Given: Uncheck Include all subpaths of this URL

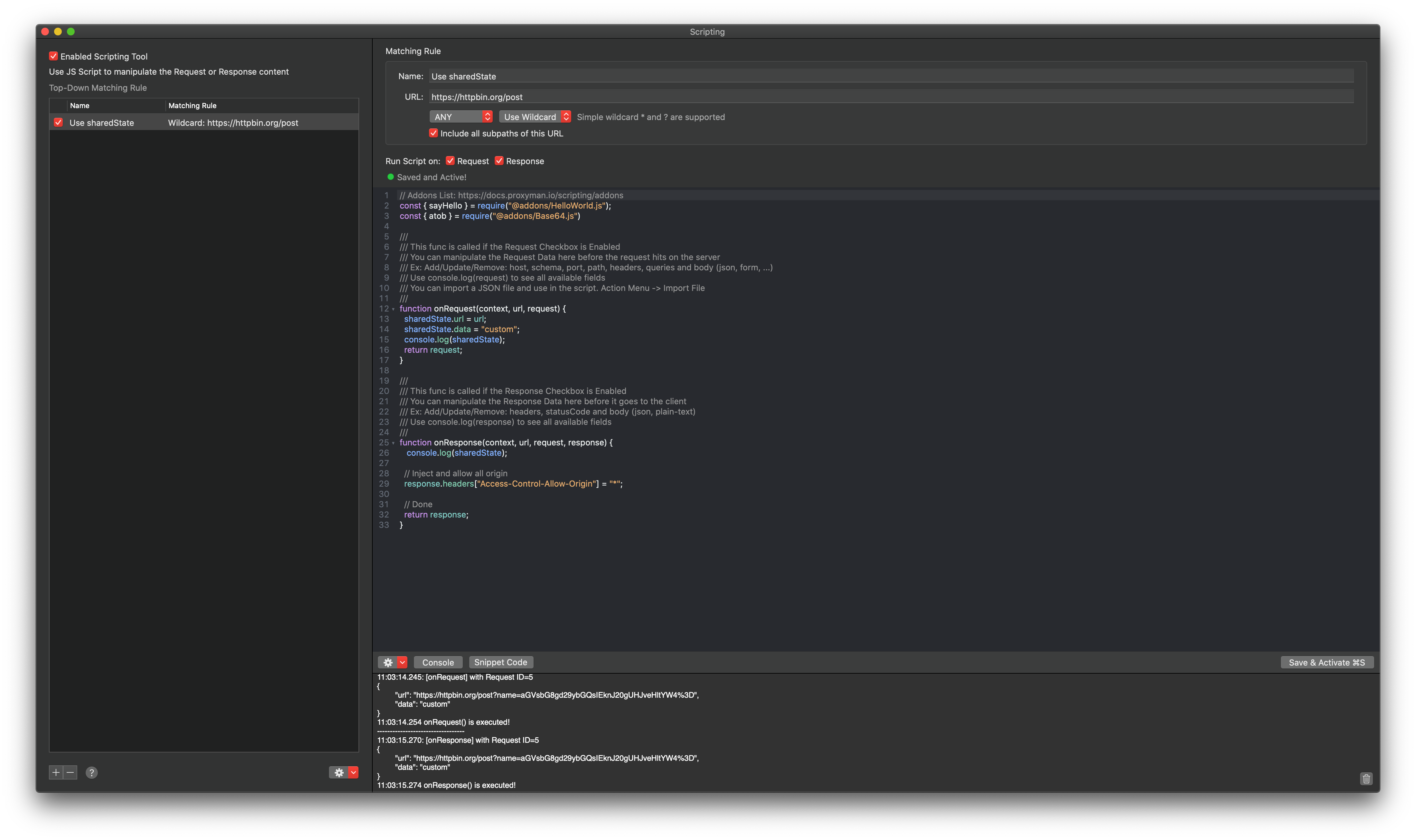Looking at the screenshot, I should point(433,133).
